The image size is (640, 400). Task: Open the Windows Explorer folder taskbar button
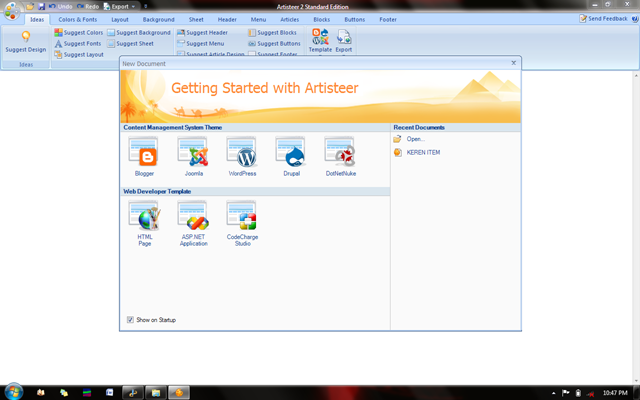[x=156, y=393]
